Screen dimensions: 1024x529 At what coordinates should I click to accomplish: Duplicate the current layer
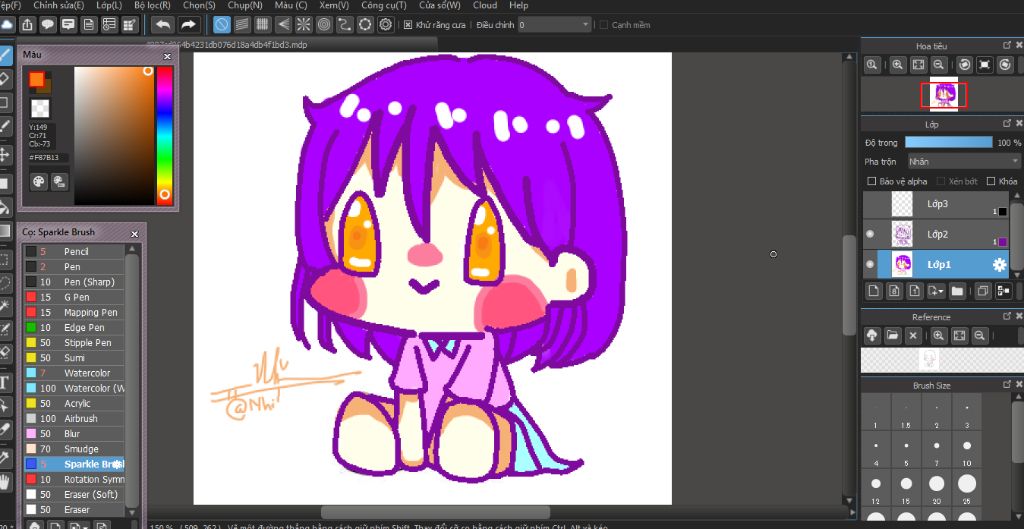[982, 291]
